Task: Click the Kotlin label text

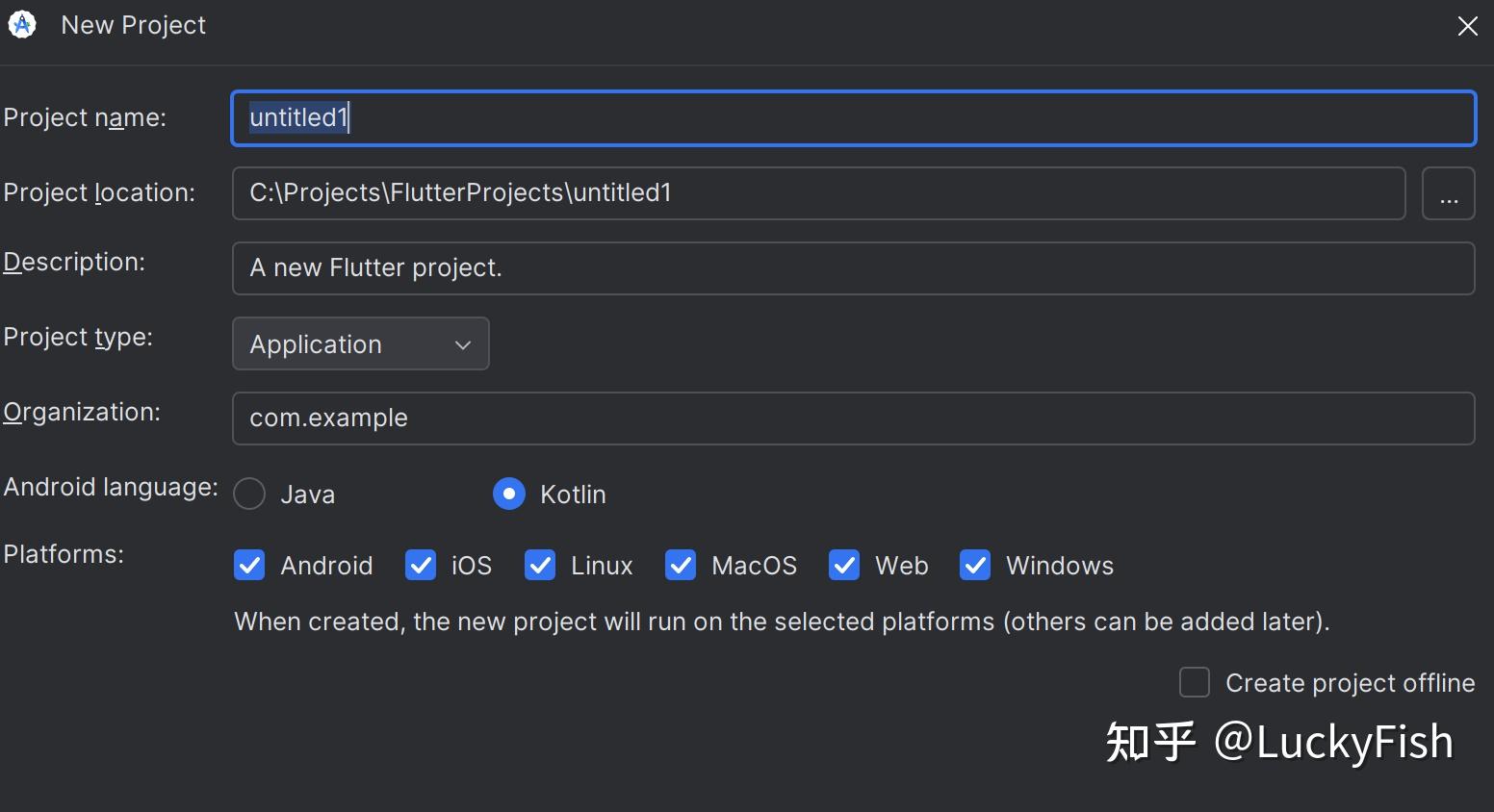Action: (x=573, y=495)
